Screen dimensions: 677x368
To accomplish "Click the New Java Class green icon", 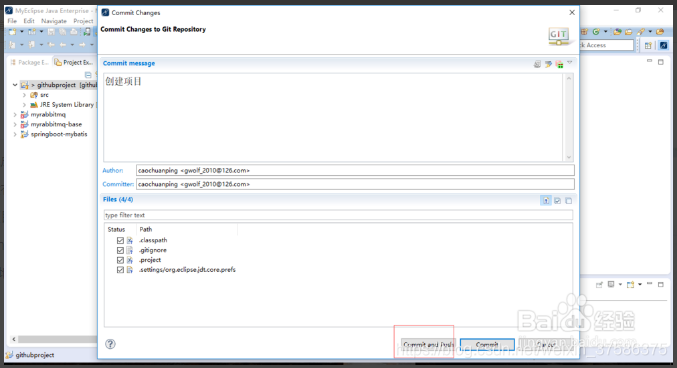I will (x=596, y=32).
